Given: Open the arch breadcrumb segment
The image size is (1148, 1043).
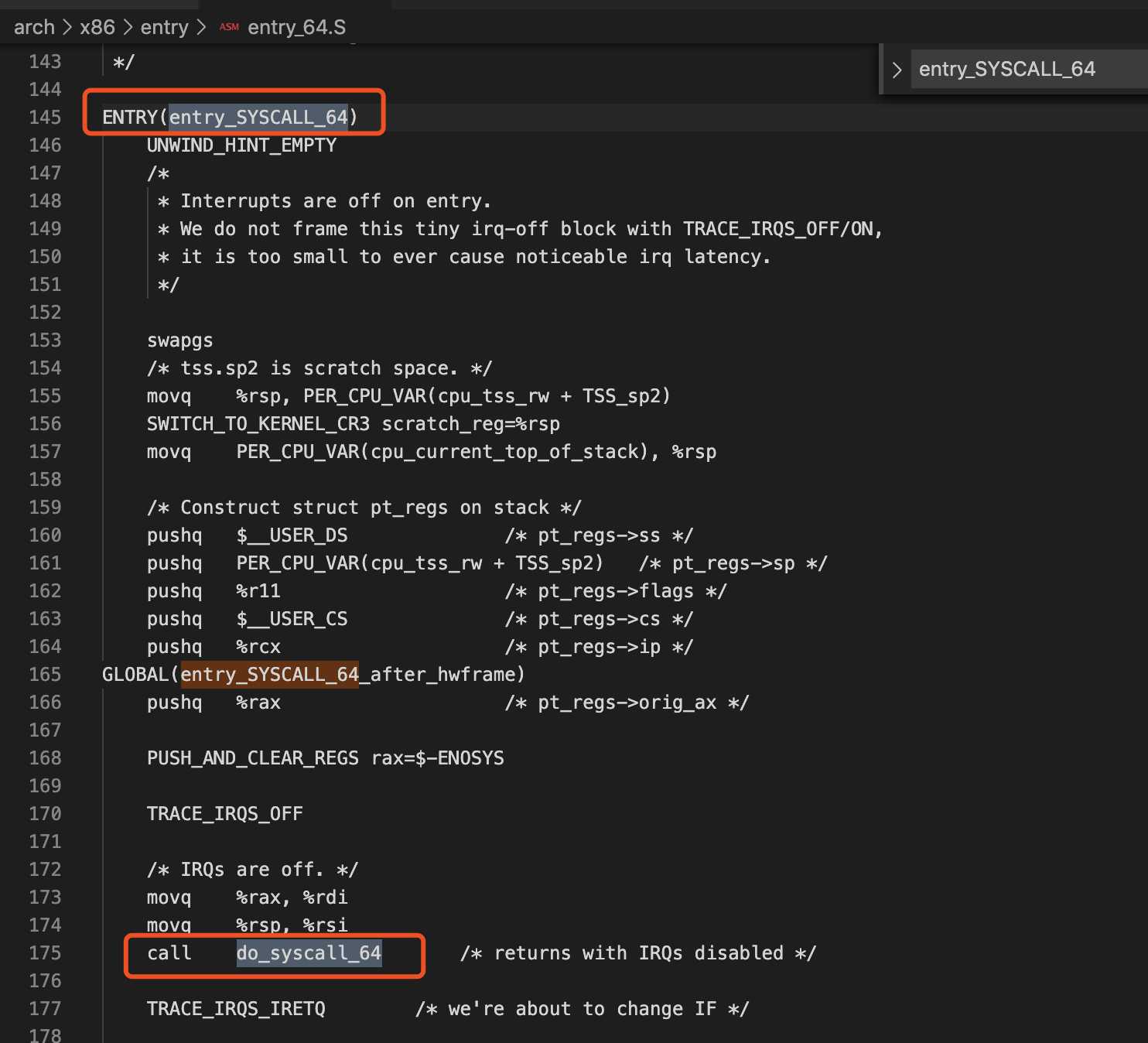Looking at the screenshot, I should [34, 27].
